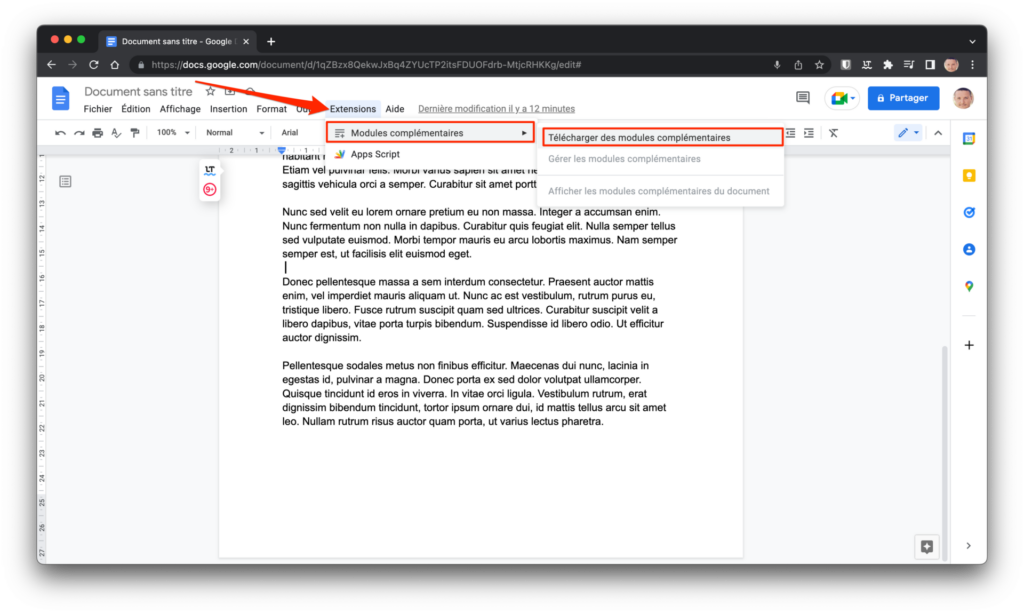Open the Aide menu
1024x613 pixels.
coord(394,109)
